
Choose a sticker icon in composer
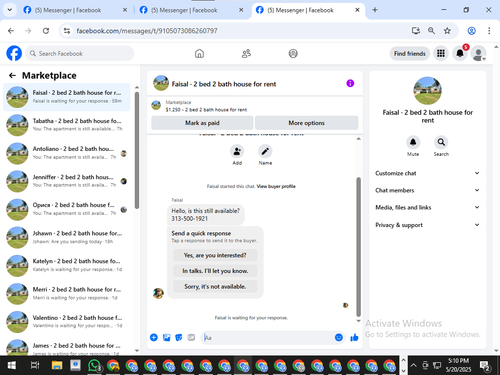point(179,338)
